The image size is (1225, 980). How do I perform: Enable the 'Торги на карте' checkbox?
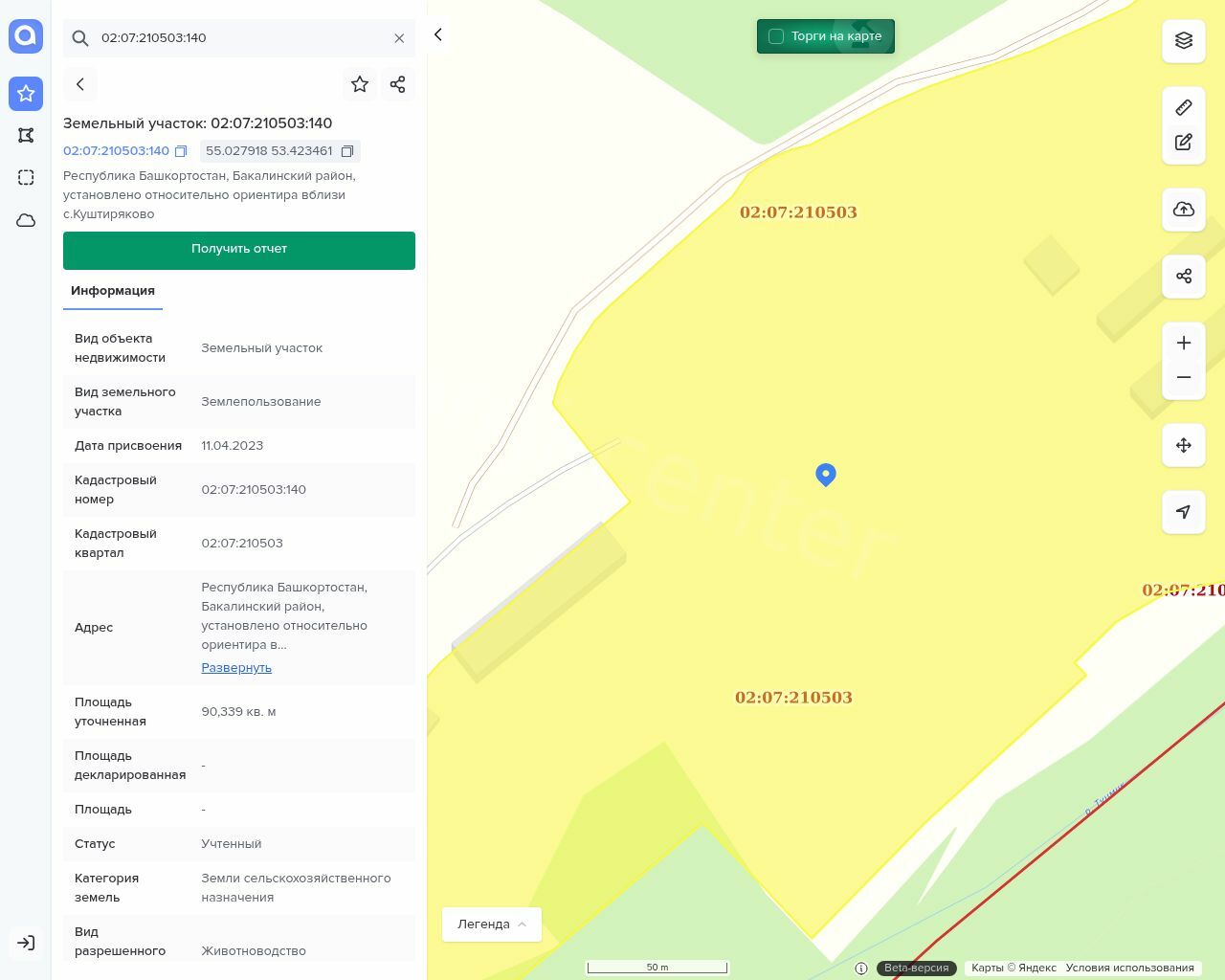point(776,36)
